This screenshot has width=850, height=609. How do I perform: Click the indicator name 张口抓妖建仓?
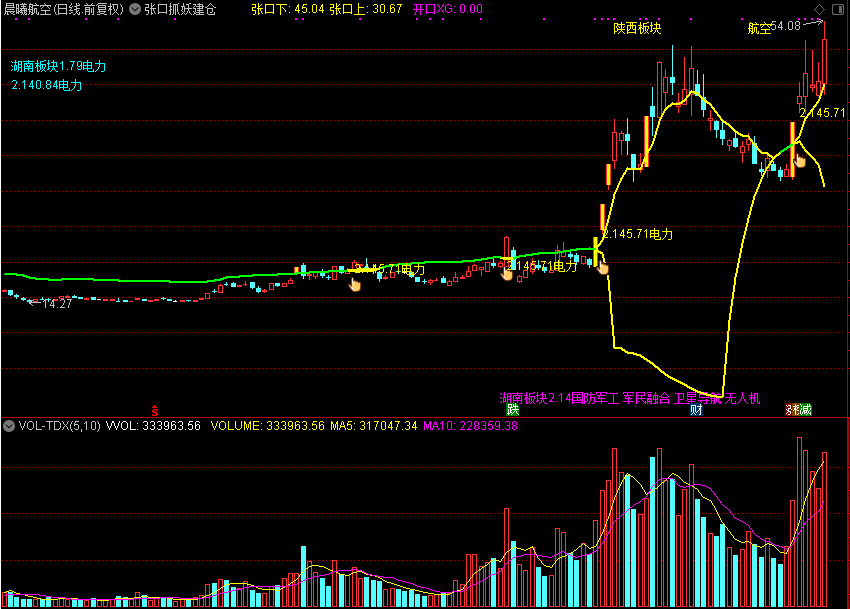180,9
